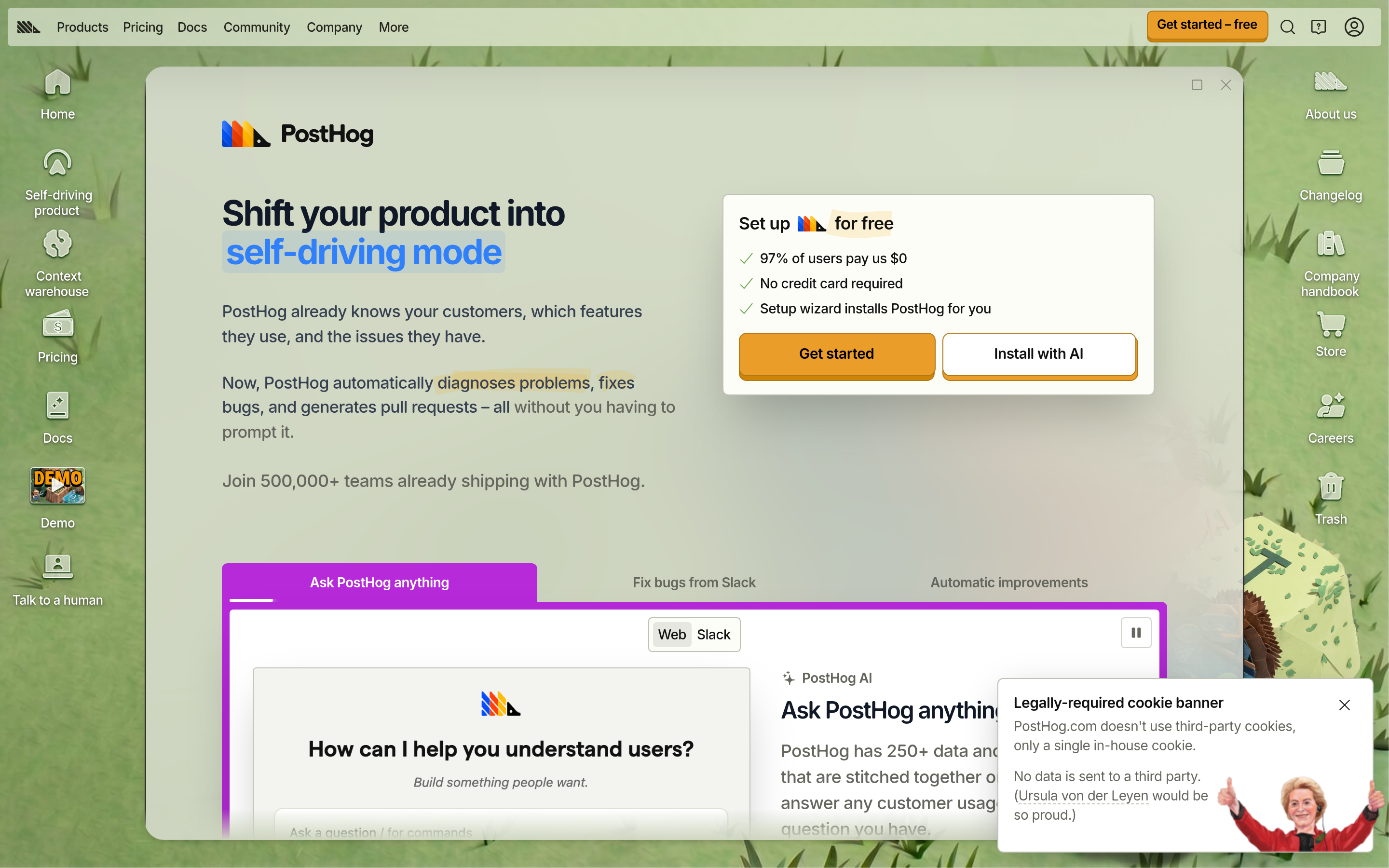Open the Company menu
Image resolution: width=1389 pixels, height=868 pixels.
(x=334, y=27)
